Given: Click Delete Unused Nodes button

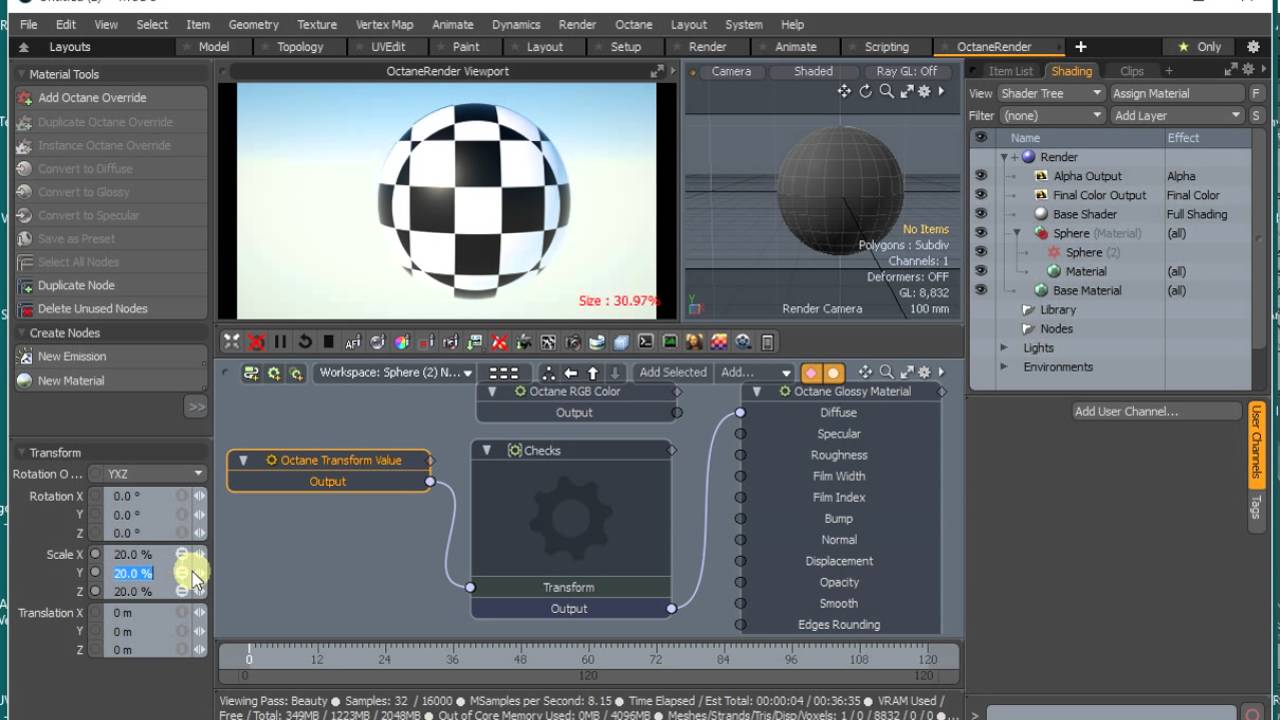Looking at the screenshot, I should (110, 309).
